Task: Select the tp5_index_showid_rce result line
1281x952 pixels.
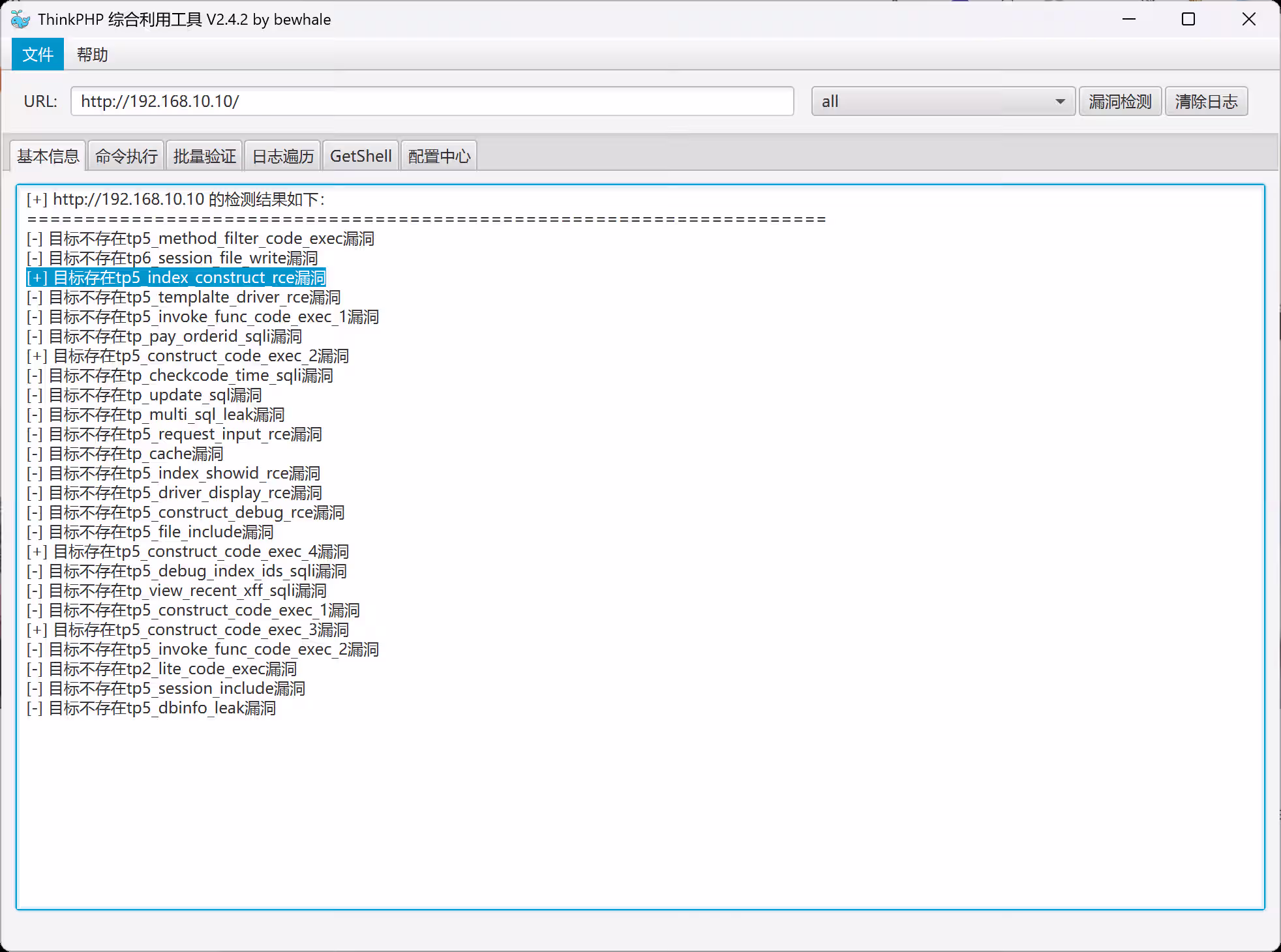Action: point(173,473)
